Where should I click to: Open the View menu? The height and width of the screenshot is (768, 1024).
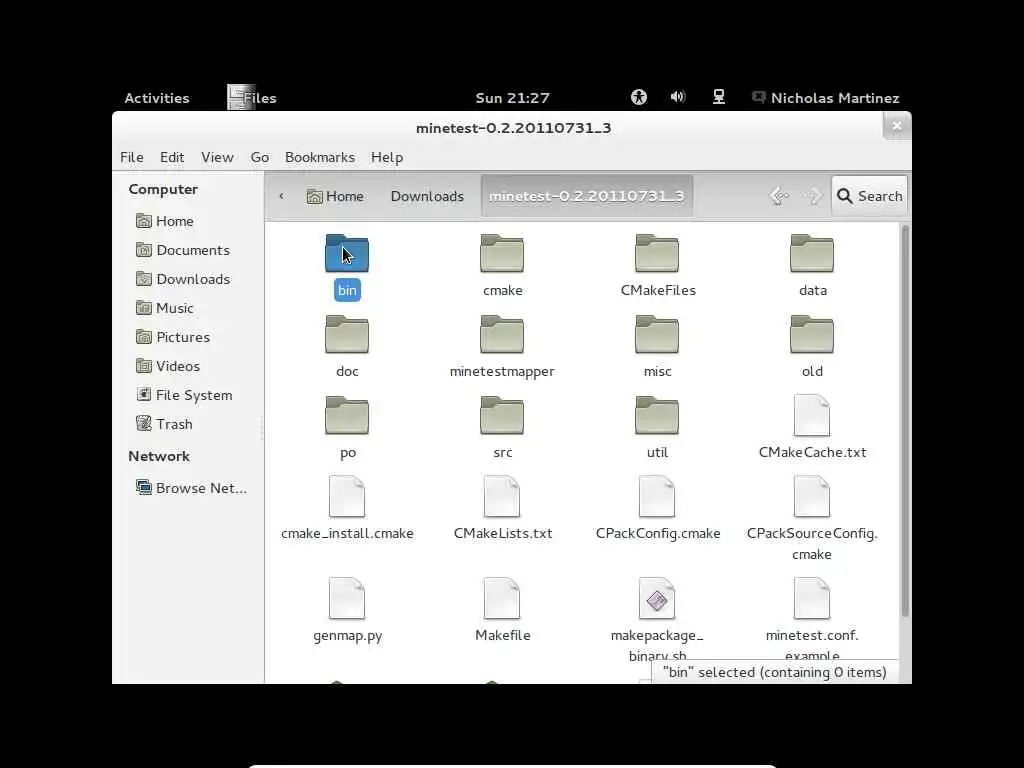tap(217, 157)
